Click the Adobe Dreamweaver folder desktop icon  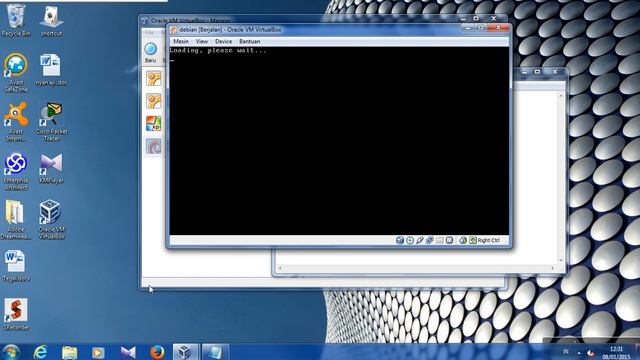[16, 220]
